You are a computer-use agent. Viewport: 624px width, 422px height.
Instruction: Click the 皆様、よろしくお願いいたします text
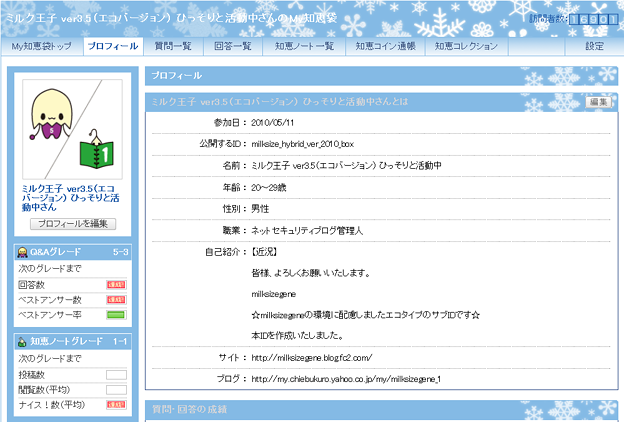311,273
